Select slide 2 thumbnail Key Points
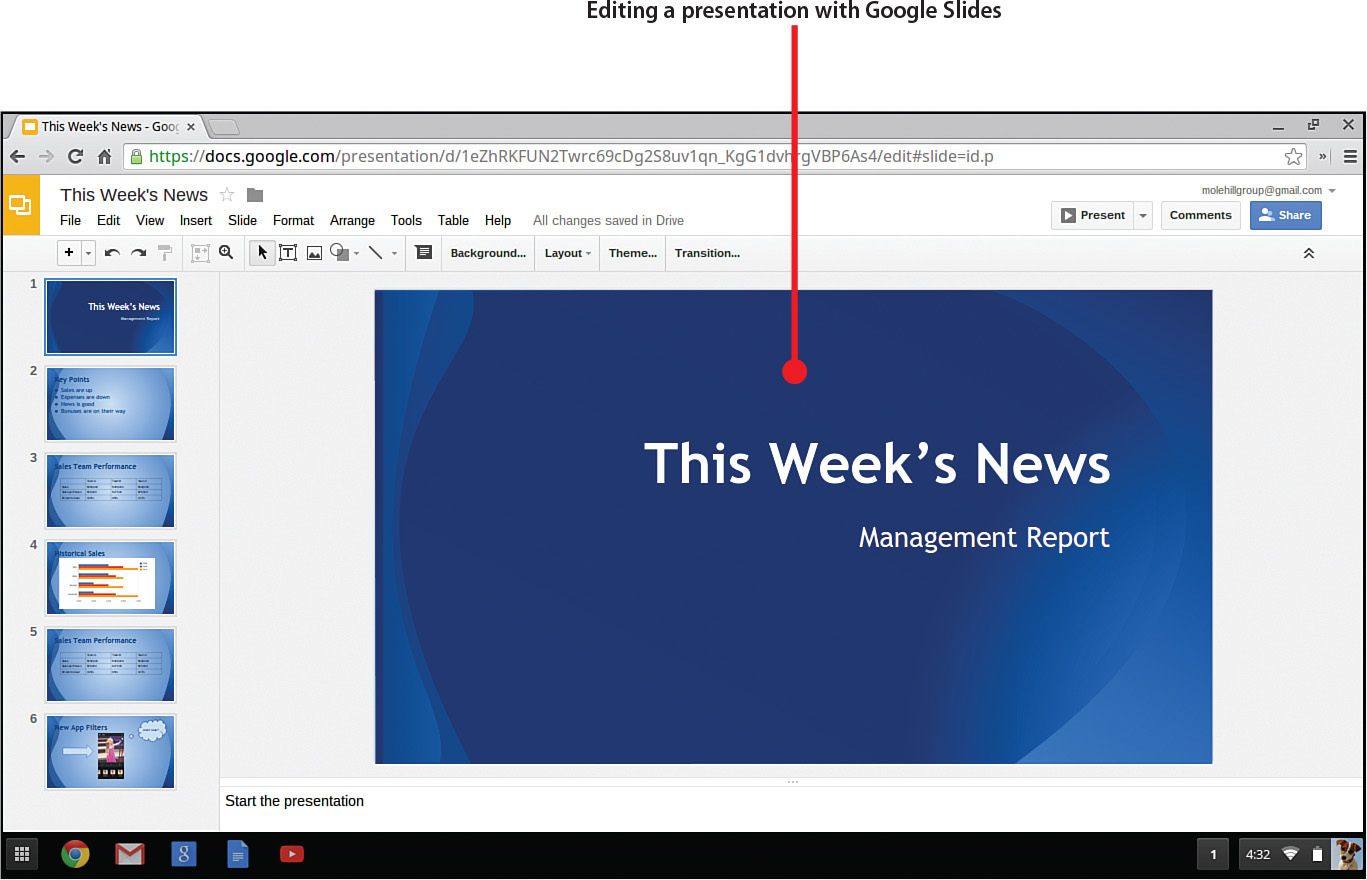 coord(110,404)
